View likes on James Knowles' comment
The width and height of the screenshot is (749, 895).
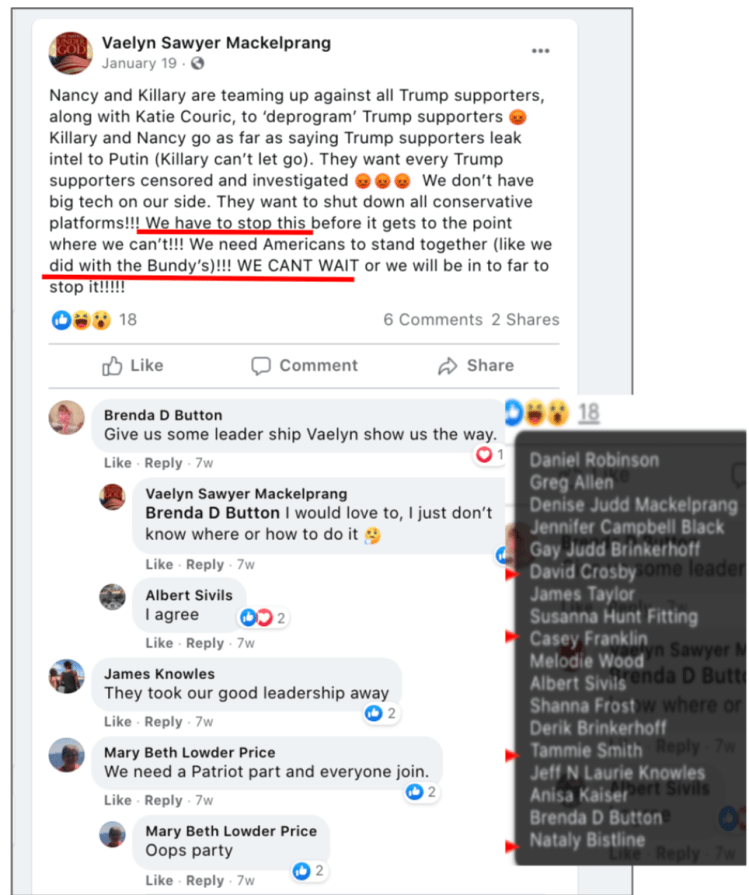coord(381,713)
